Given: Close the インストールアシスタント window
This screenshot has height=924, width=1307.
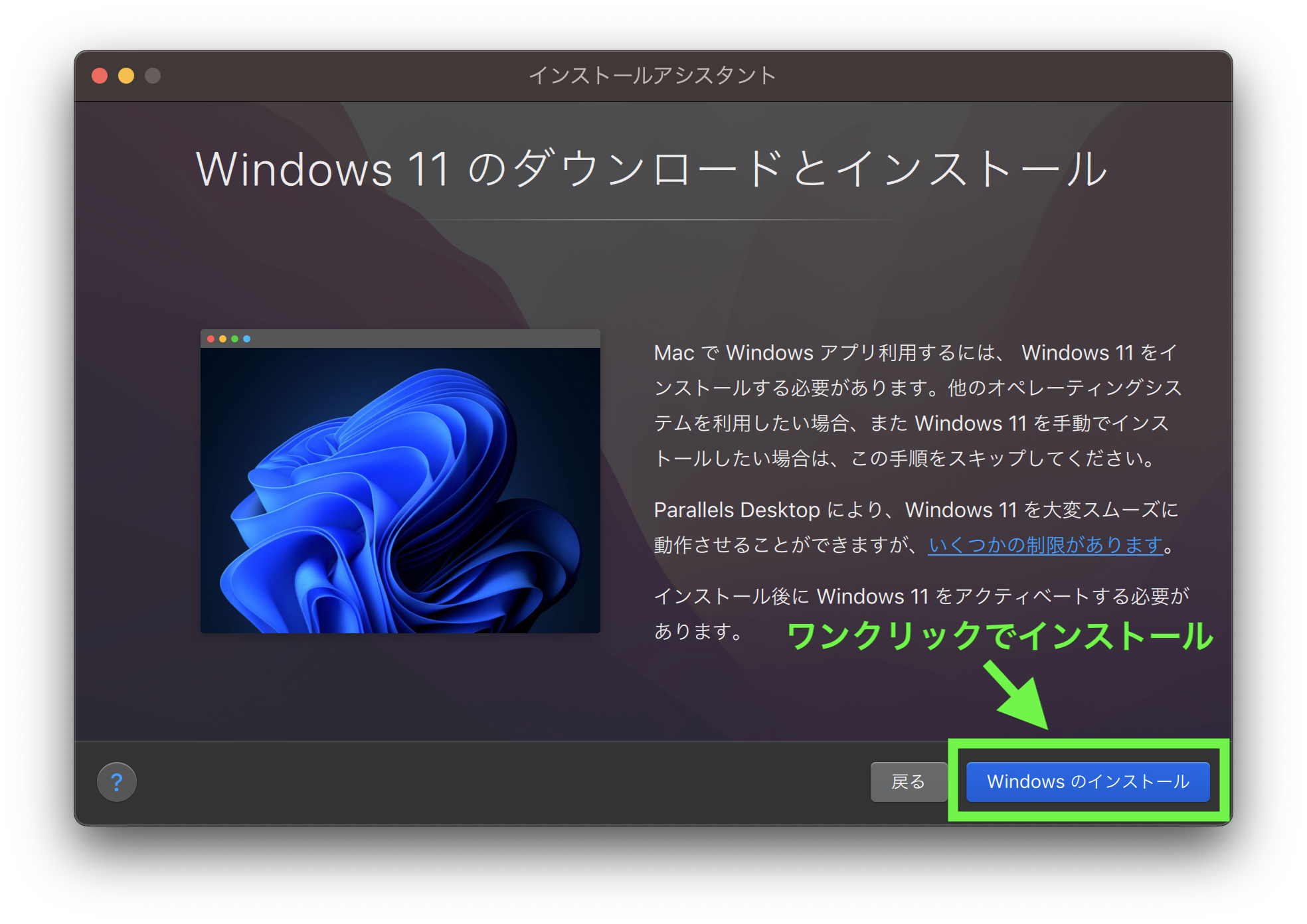Looking at the screenshot, I should pos(100,76).
